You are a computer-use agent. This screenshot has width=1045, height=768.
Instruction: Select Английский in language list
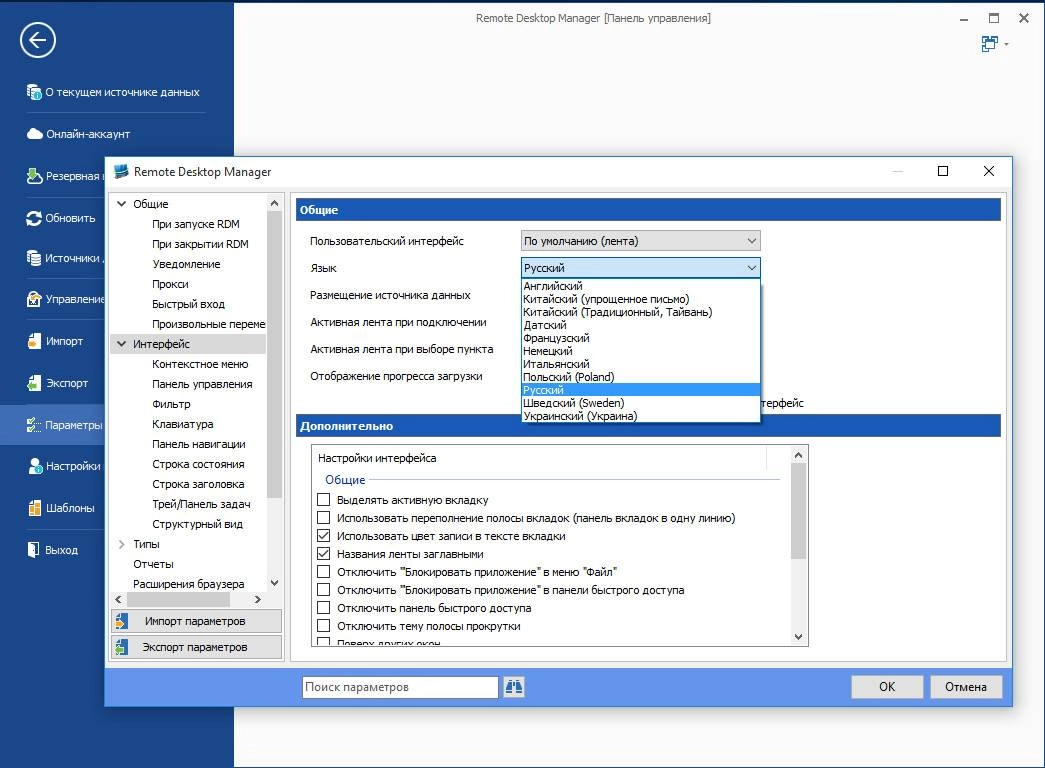click(x=640, y=286)
